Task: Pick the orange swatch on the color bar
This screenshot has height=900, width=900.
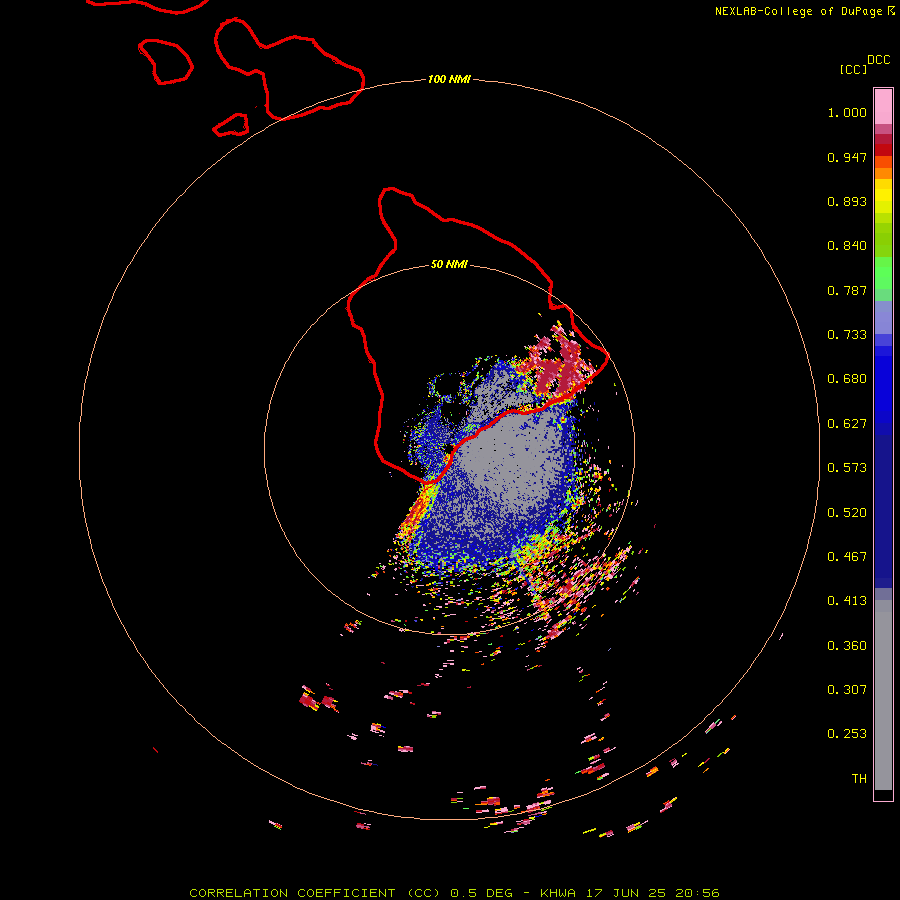Action: pyautogui.click(x=883, y=173)
